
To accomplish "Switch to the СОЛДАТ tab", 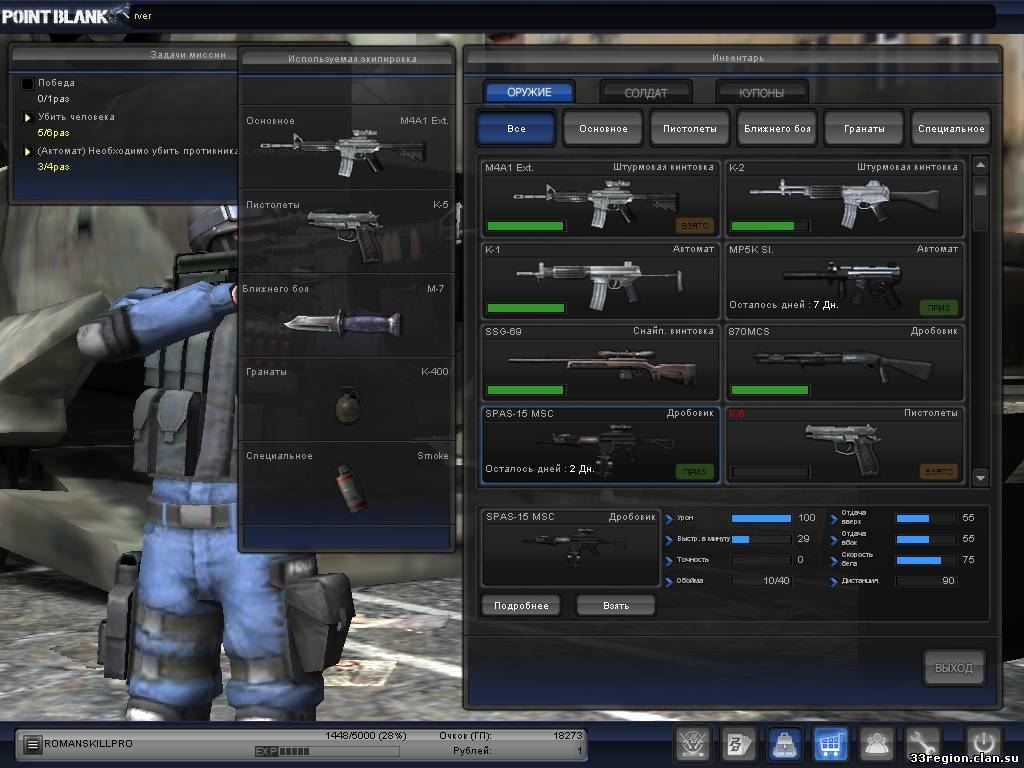I will pos(646,93).
